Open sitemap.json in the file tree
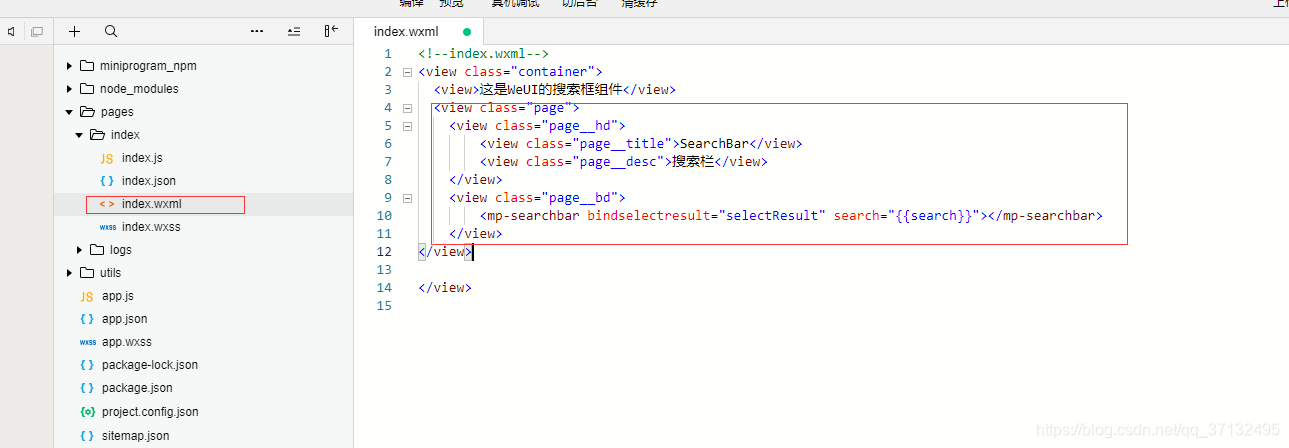 [136, 435]
